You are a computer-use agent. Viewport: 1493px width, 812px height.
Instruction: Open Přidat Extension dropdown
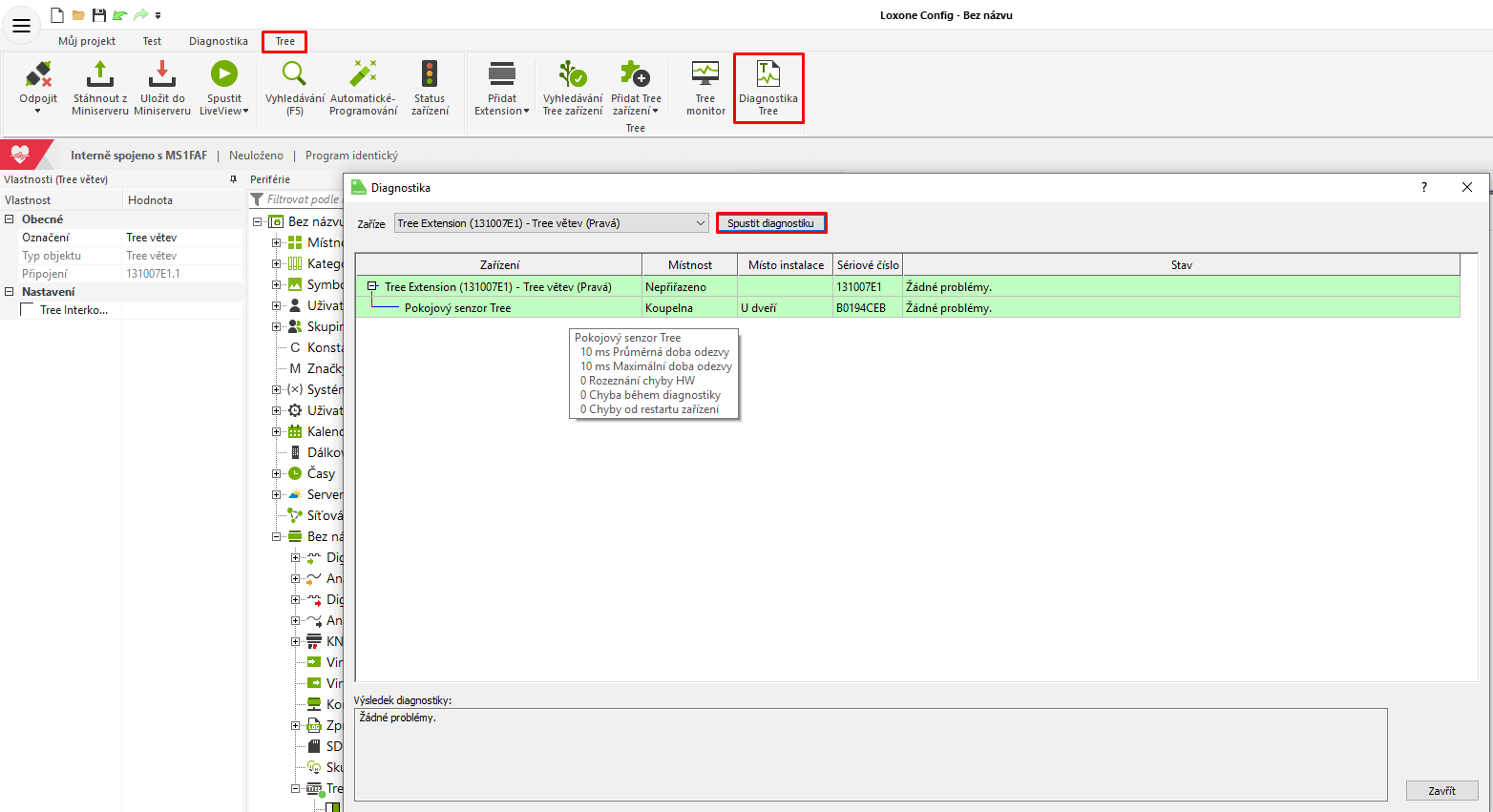click(502, 111)
